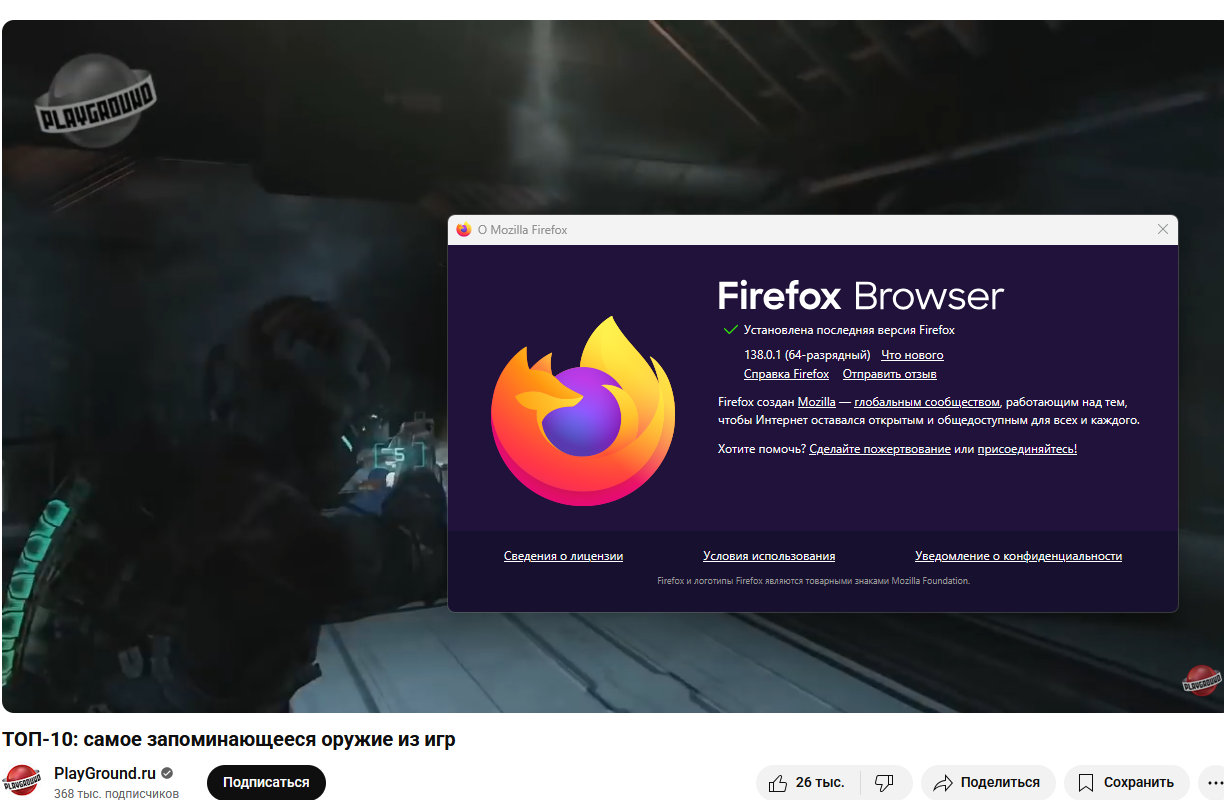Viewport: 1224px width, 800px height.
Task: Click the video title 'ТОП-10: самое запоминающееся оружие из игр'
Action: tap(228, 740)
